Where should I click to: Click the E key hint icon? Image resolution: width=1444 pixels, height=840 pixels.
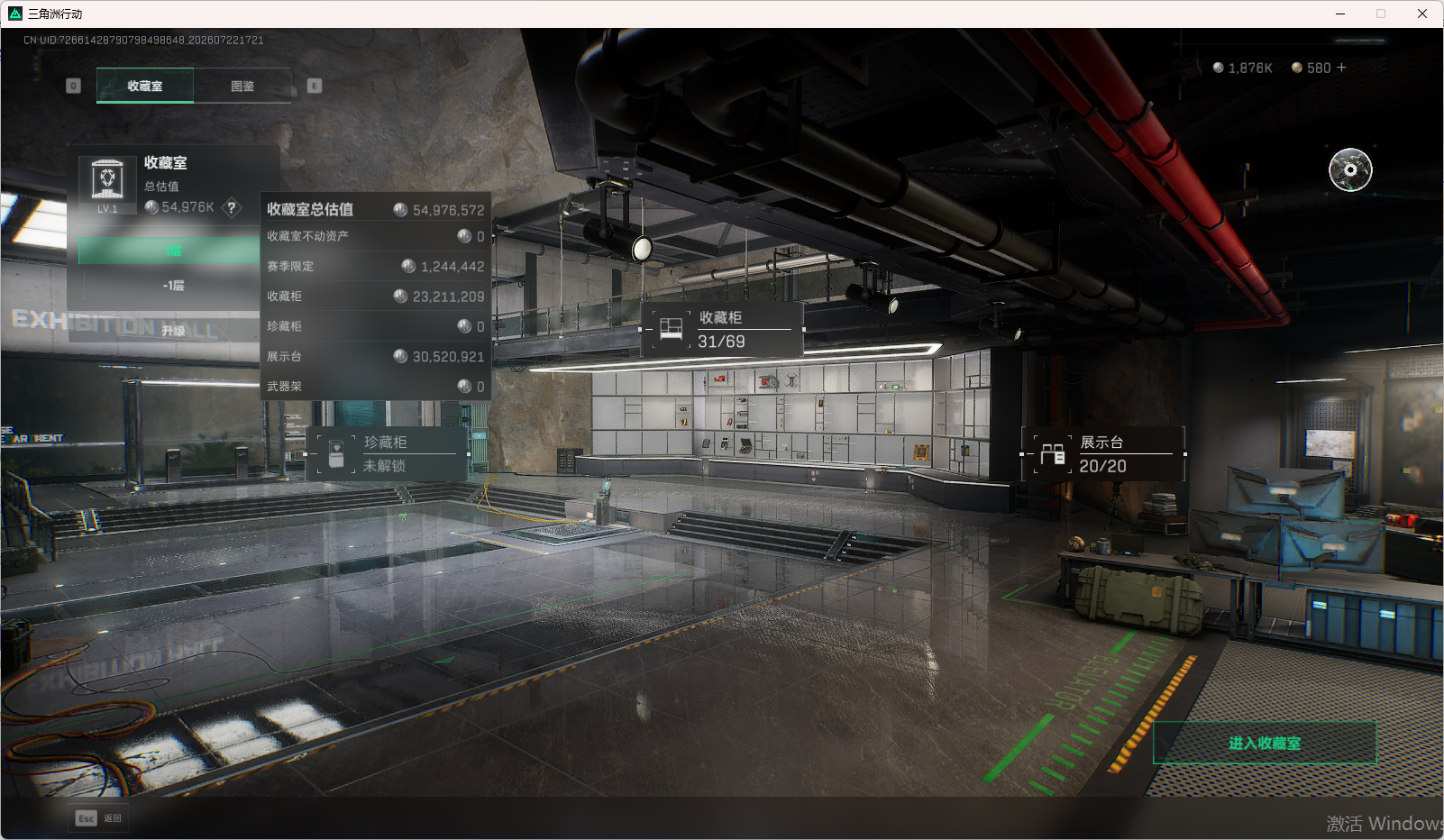[315, 86]
